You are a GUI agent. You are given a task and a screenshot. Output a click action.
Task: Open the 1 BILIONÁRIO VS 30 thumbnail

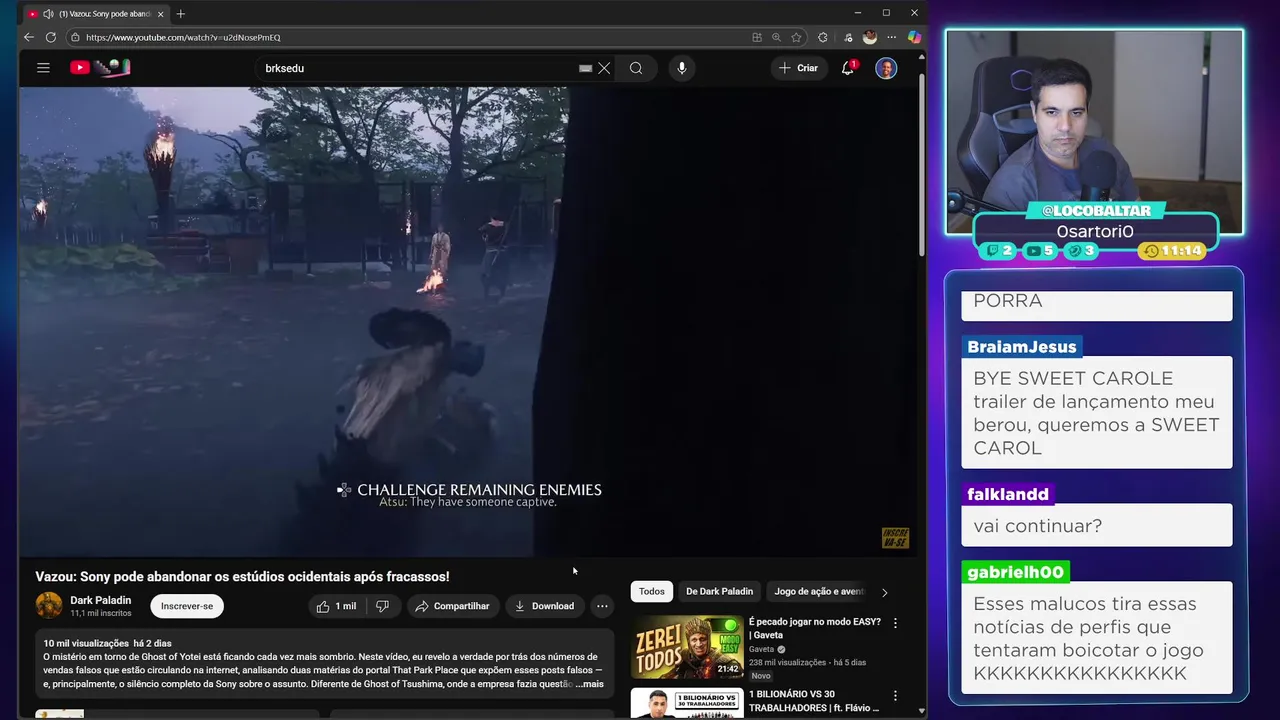(x=687, y=703)
